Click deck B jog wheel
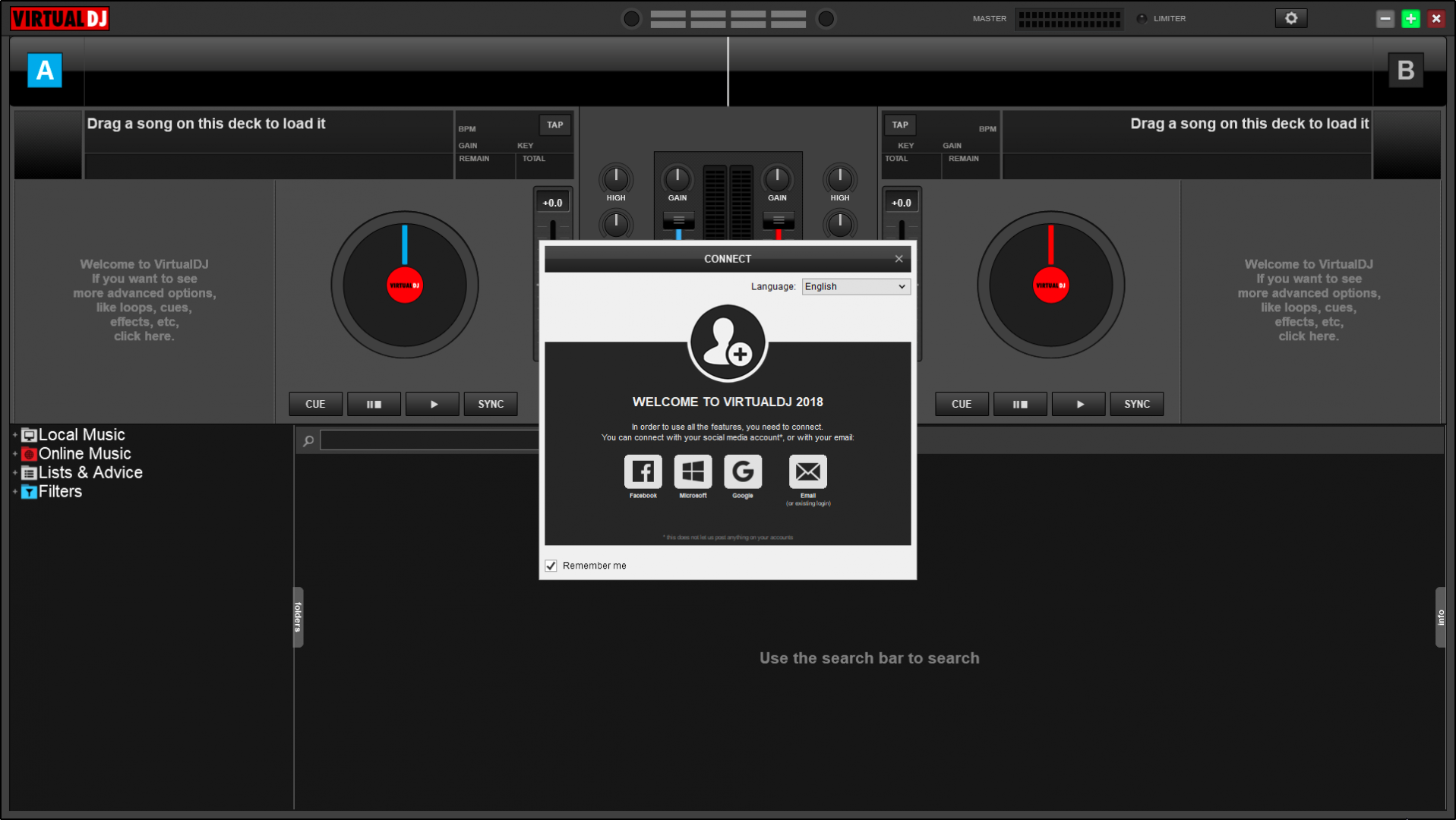 point(1051,285)
